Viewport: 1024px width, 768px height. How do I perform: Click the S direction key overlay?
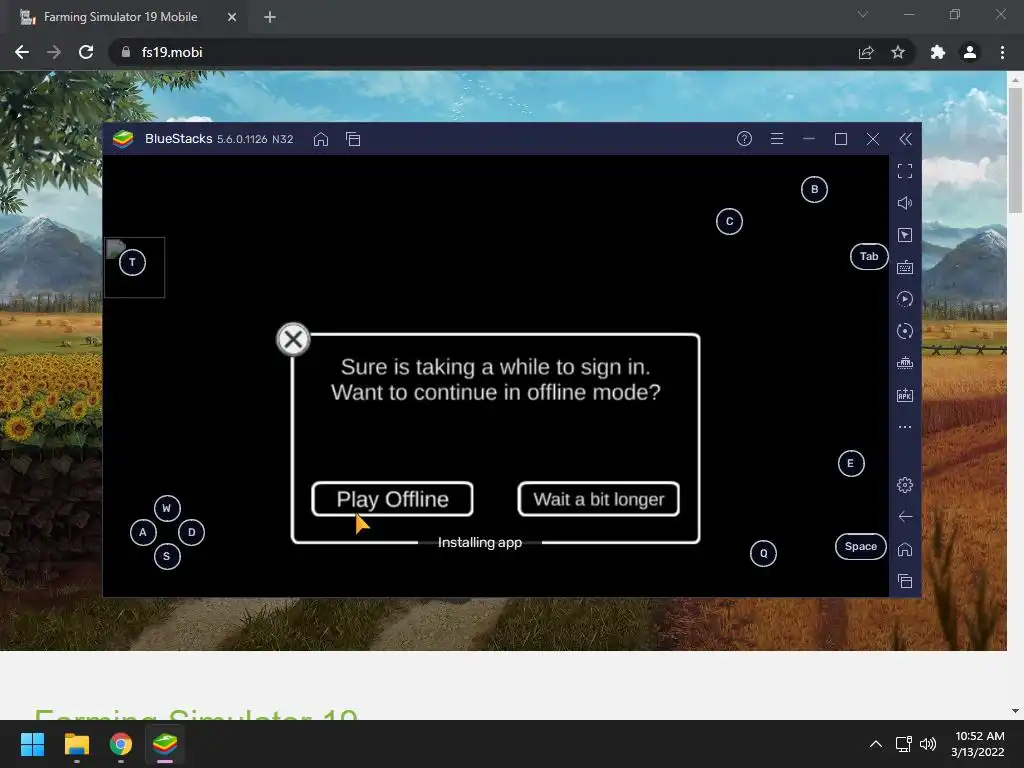coord(167,556)
